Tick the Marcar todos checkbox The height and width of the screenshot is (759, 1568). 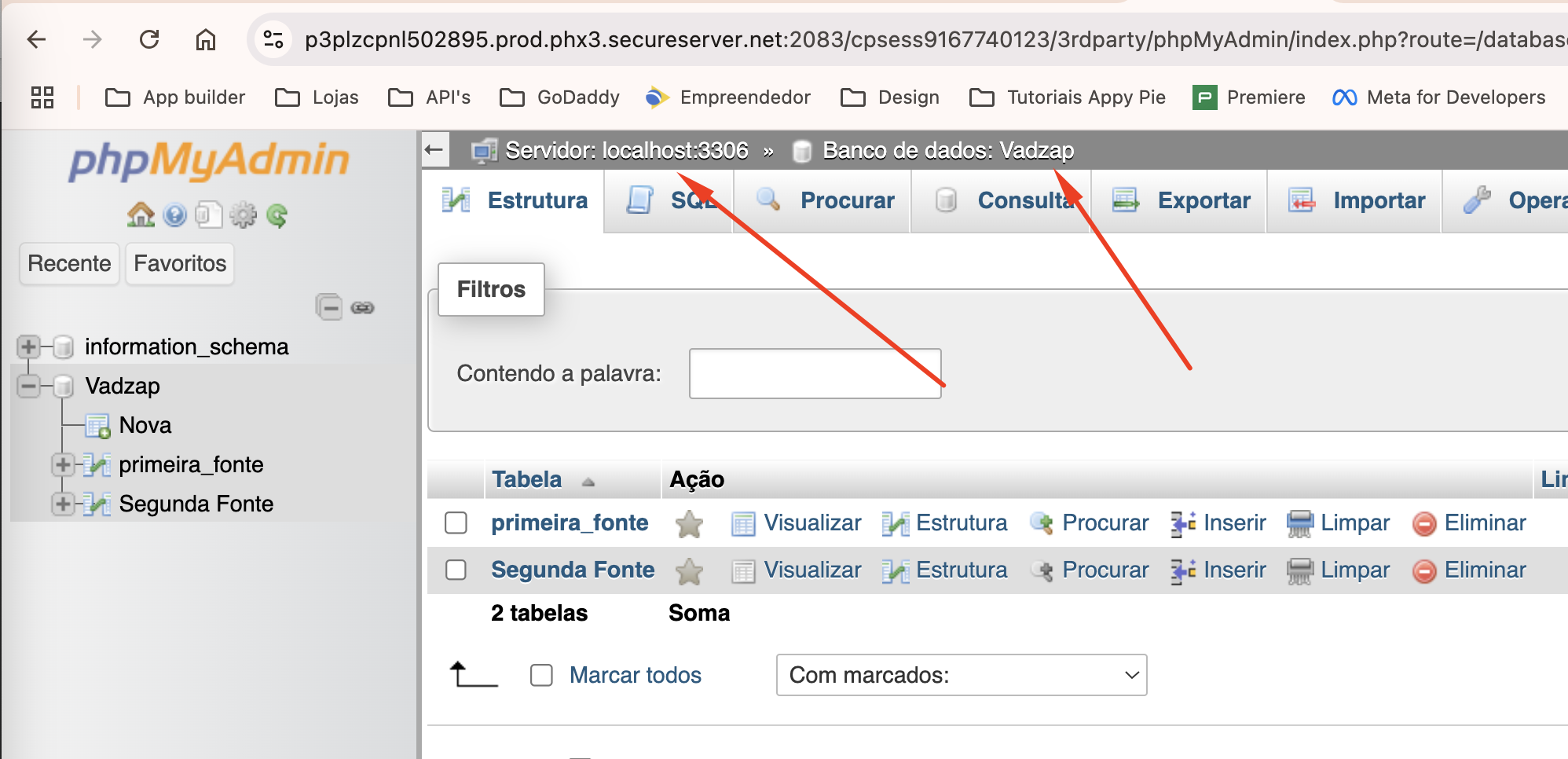click(541, 675)
